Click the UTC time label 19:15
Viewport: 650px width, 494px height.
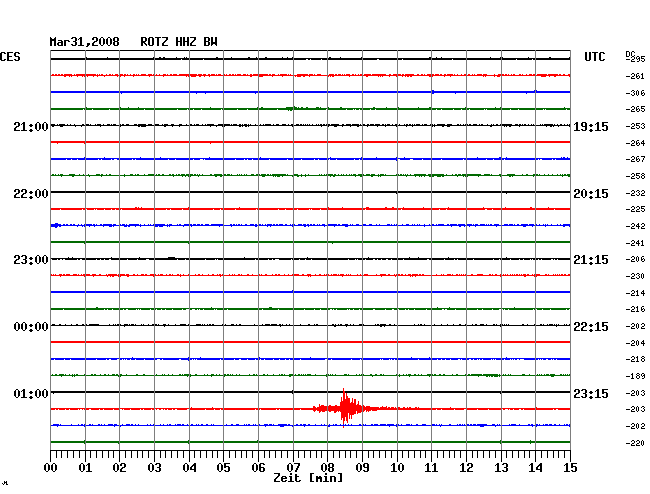point(591,126)
